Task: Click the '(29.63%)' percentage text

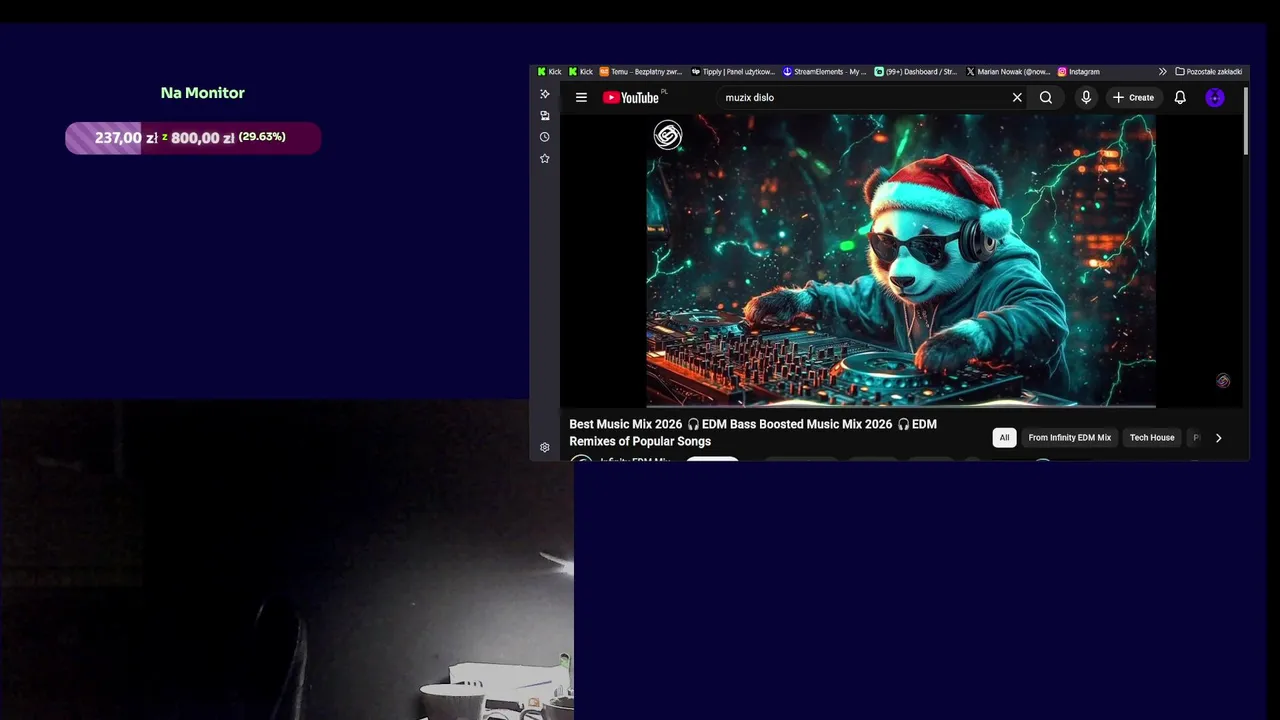Action: pos(262,137)
